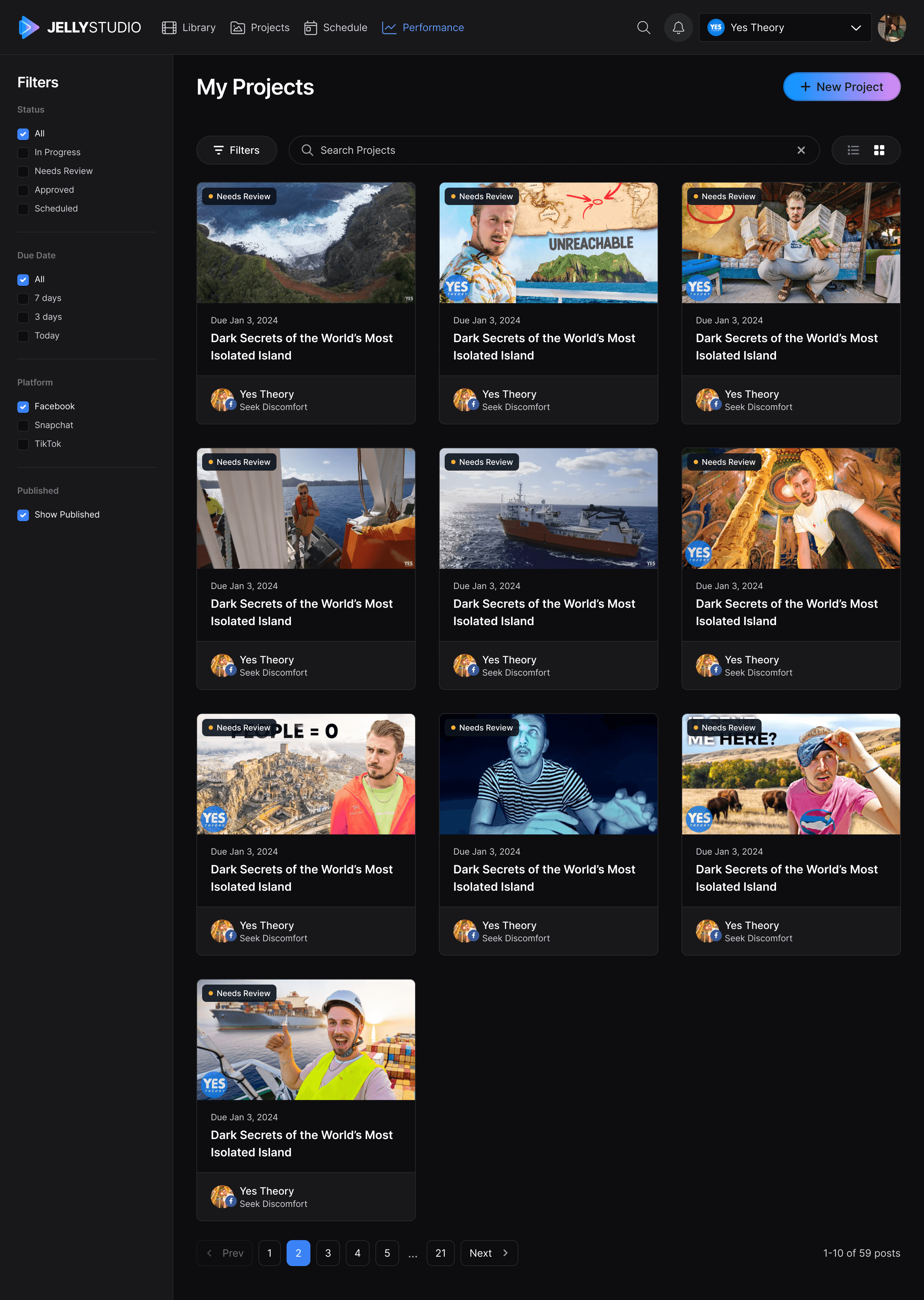
Task: Open notifications bell
Action: tap(678, 27)
